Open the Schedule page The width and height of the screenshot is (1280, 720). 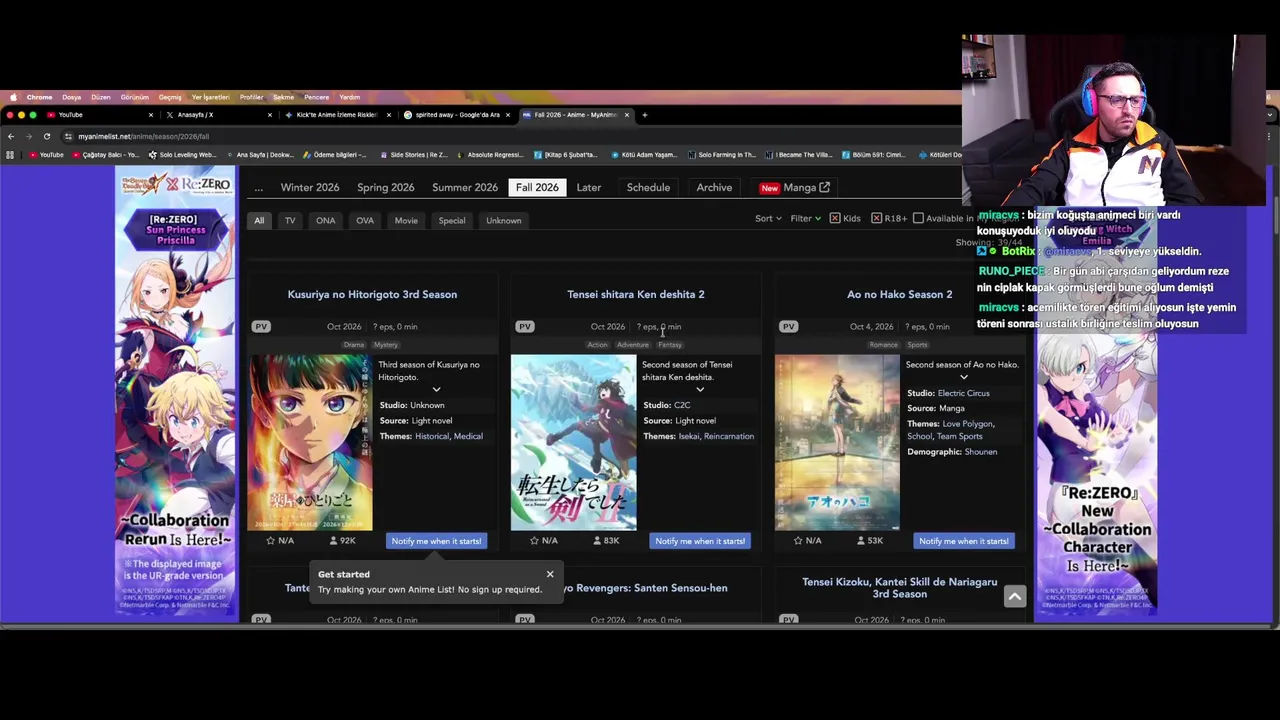point(648,187)
